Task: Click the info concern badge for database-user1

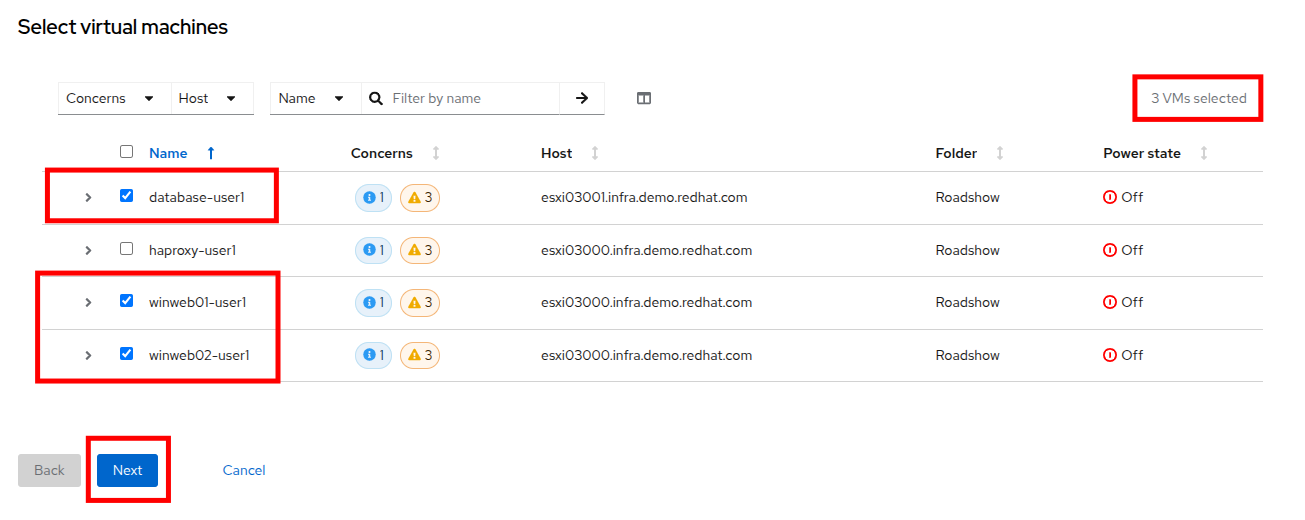Action: point(373,198)
